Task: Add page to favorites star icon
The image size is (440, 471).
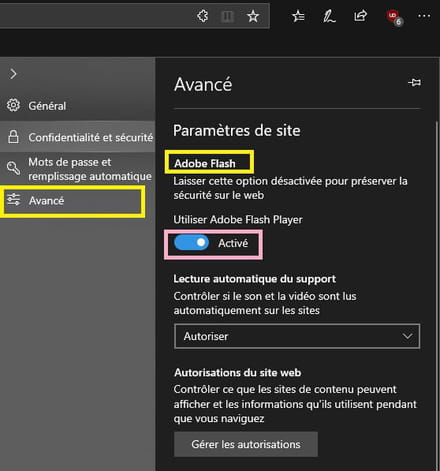Action: tap(253, 16)
